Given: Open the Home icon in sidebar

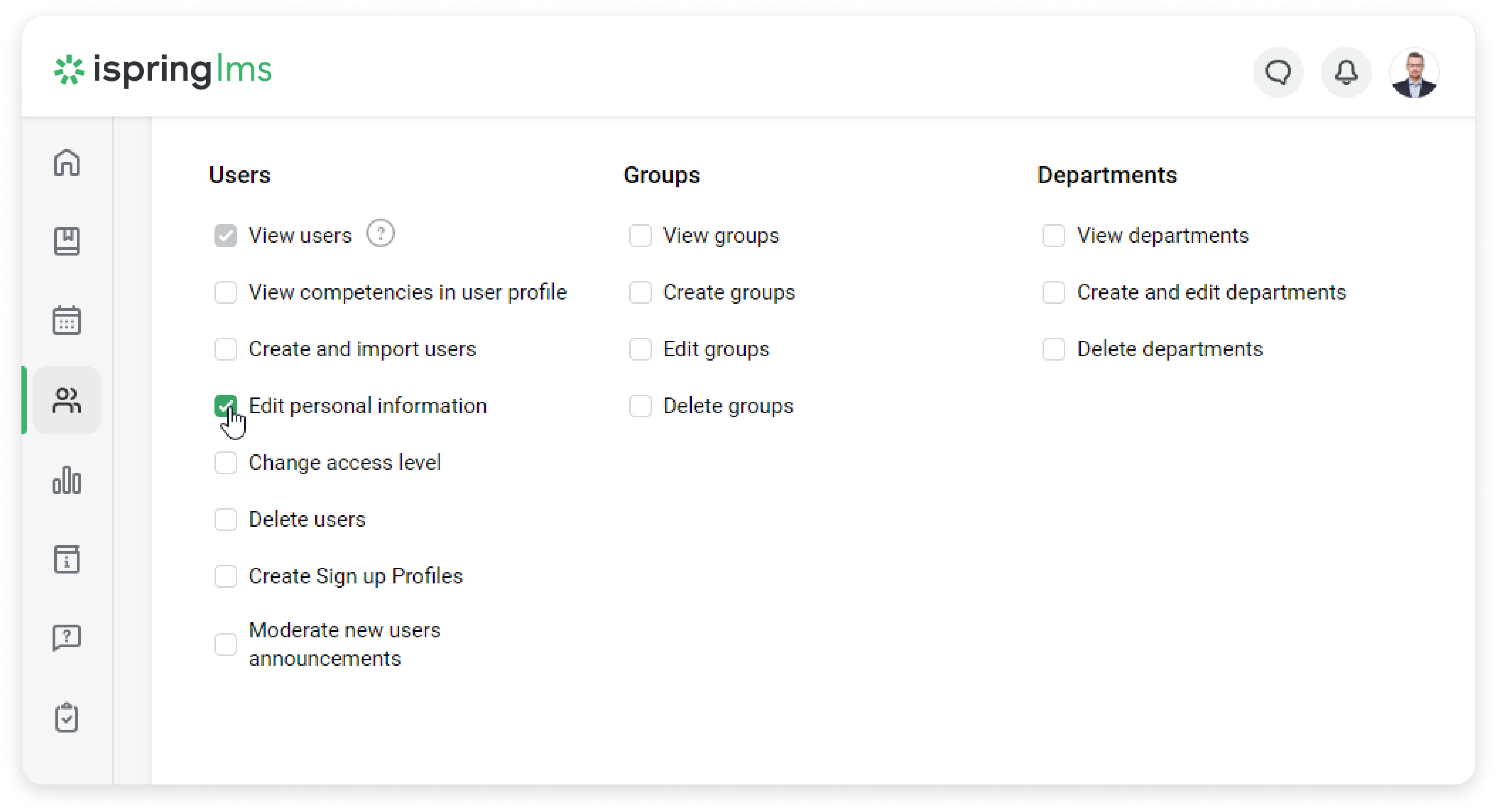Looking at the screenshot, I should click(x=67, y=163).
